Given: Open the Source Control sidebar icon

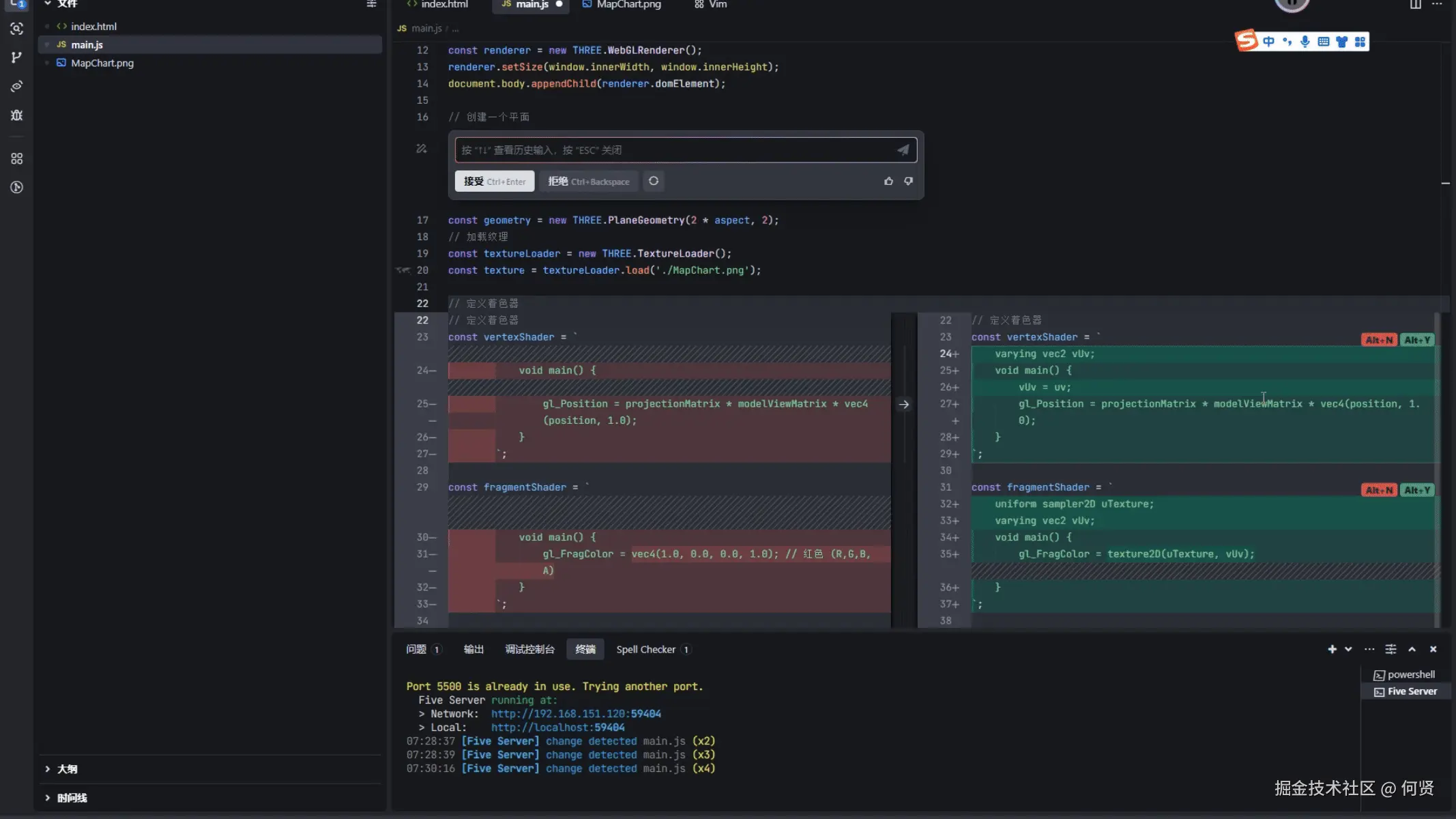Looking at the screenshot, I should (16, 57).
